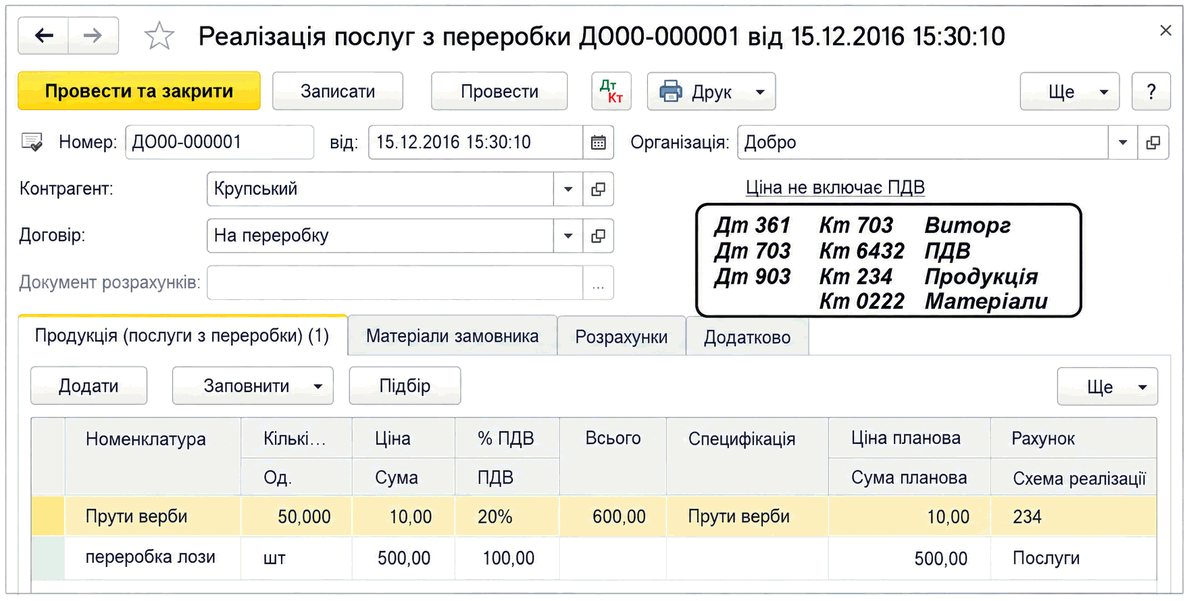Open the help question mark button

click(1150, 92)
